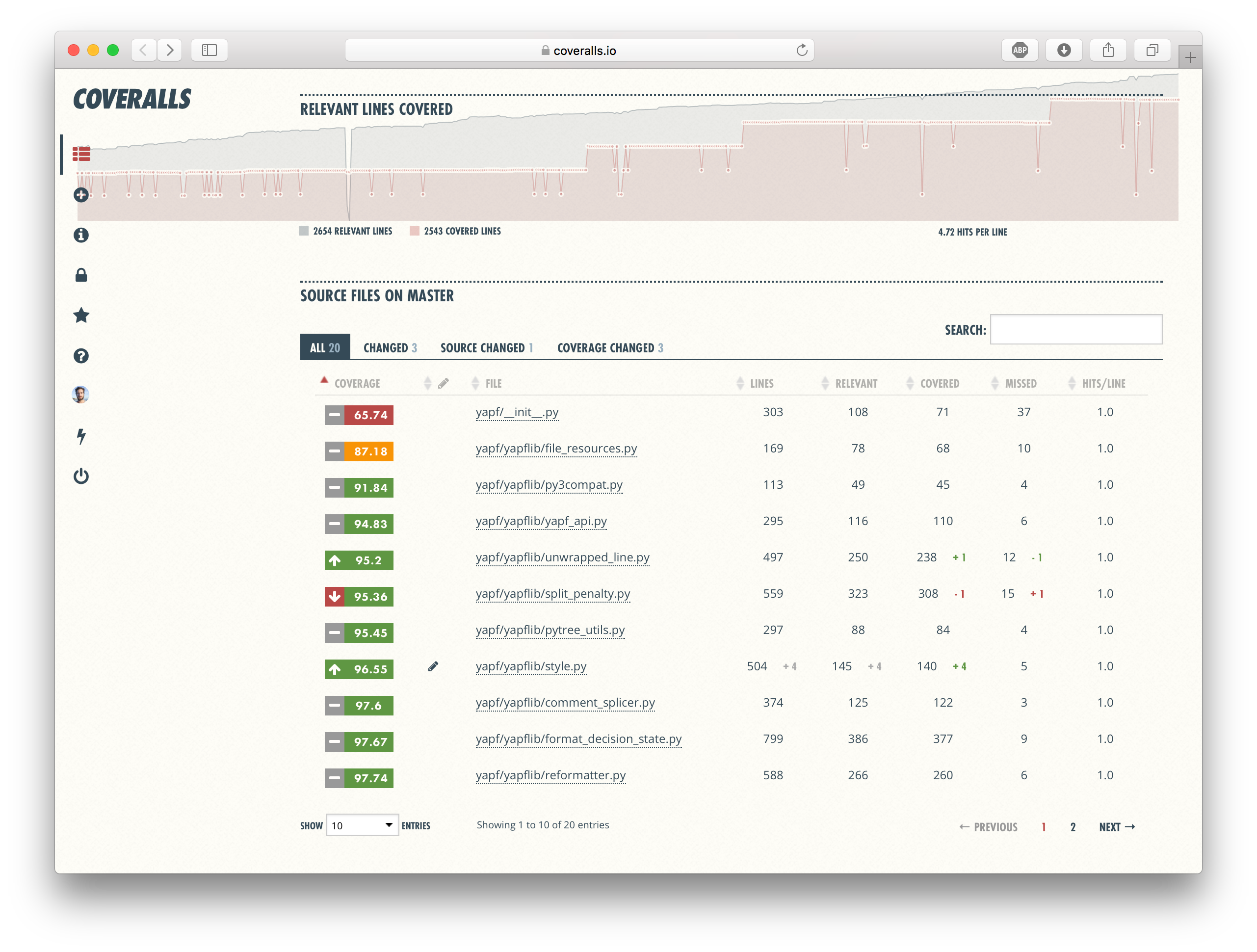Open a new Safari tab
1257x952 pixels.
[x=1190, y=57]
